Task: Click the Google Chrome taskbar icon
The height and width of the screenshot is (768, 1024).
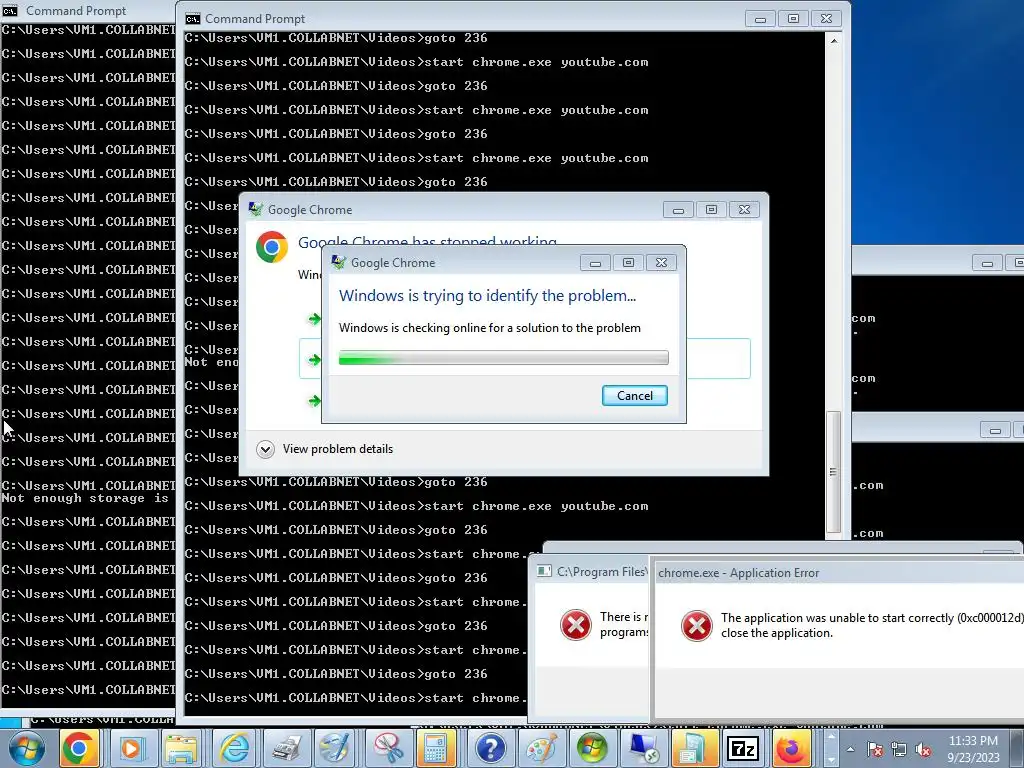Action: [x=78, y=748]
